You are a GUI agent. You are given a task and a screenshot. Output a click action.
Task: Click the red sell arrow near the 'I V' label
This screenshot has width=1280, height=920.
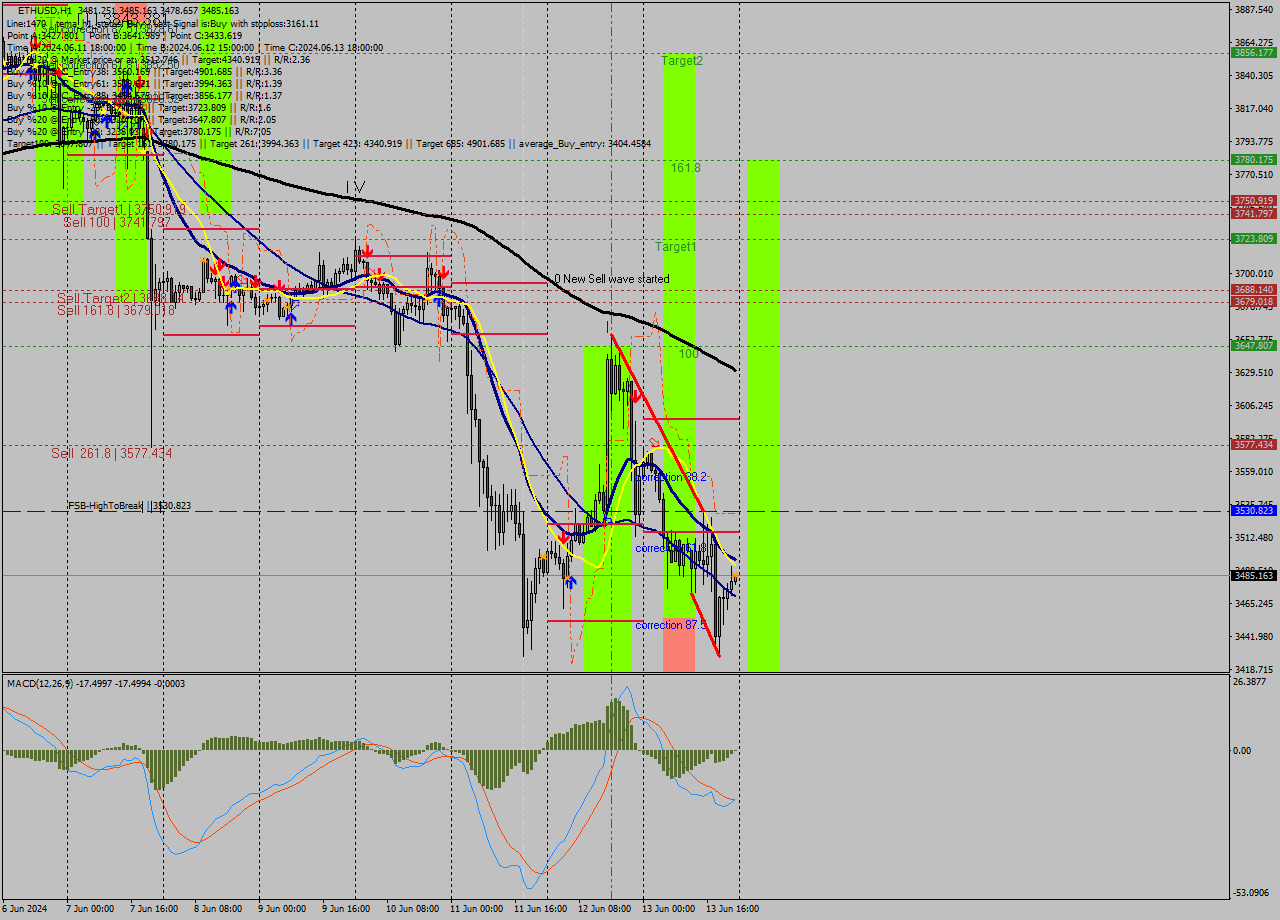tap(367, 250)
